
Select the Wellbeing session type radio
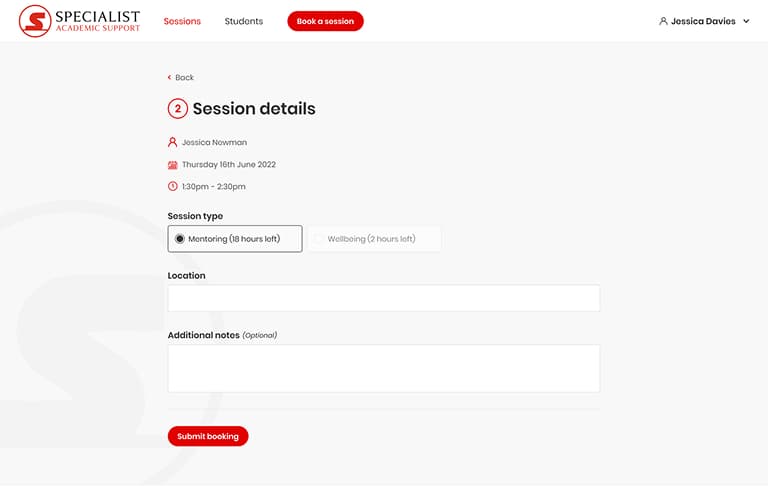pyautogui.click(x=319, y=239)
